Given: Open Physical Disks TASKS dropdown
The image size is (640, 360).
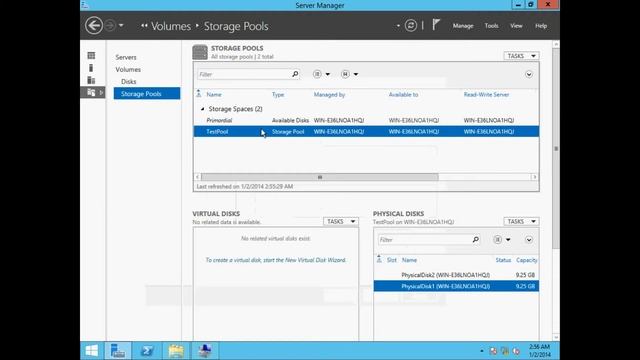Looking at the screenshot, I should [521, 221].
